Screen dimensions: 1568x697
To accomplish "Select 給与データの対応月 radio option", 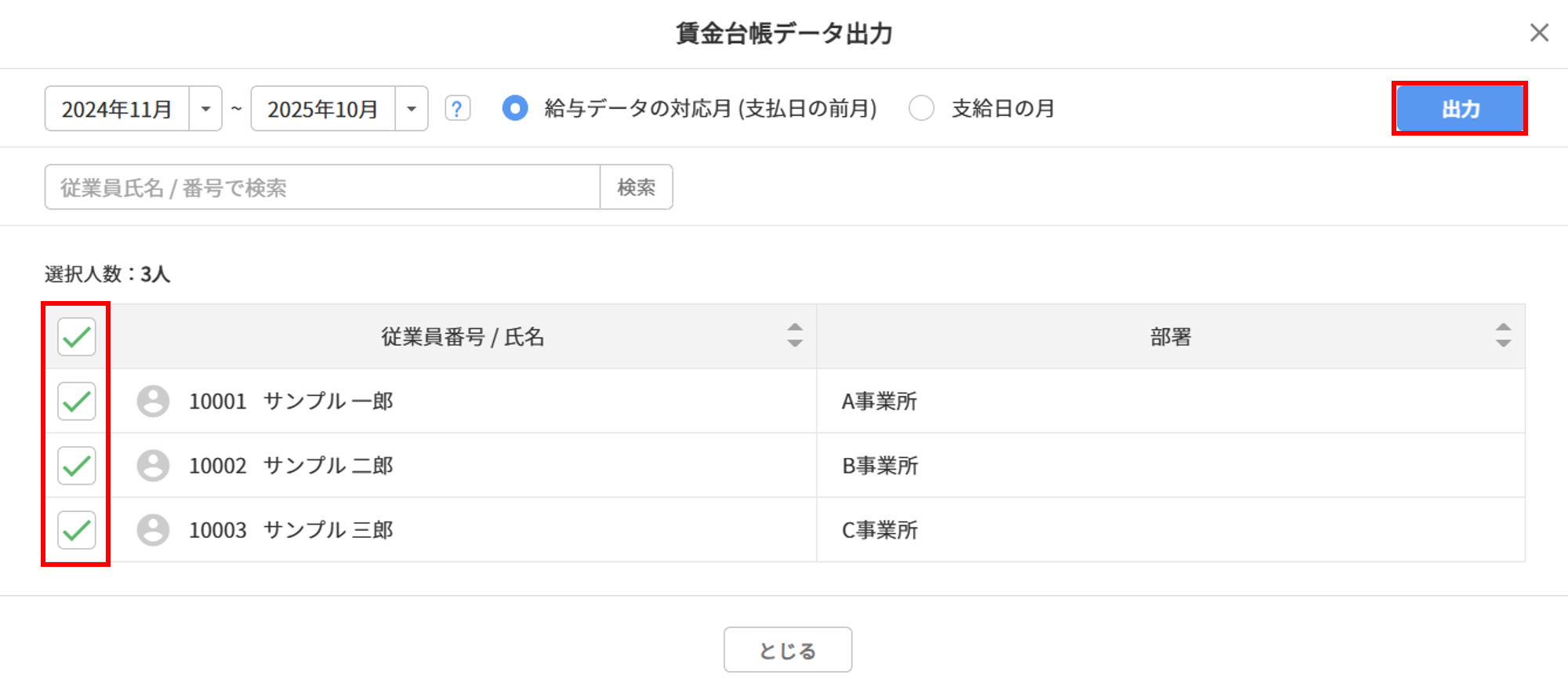I will click(515, 108).
